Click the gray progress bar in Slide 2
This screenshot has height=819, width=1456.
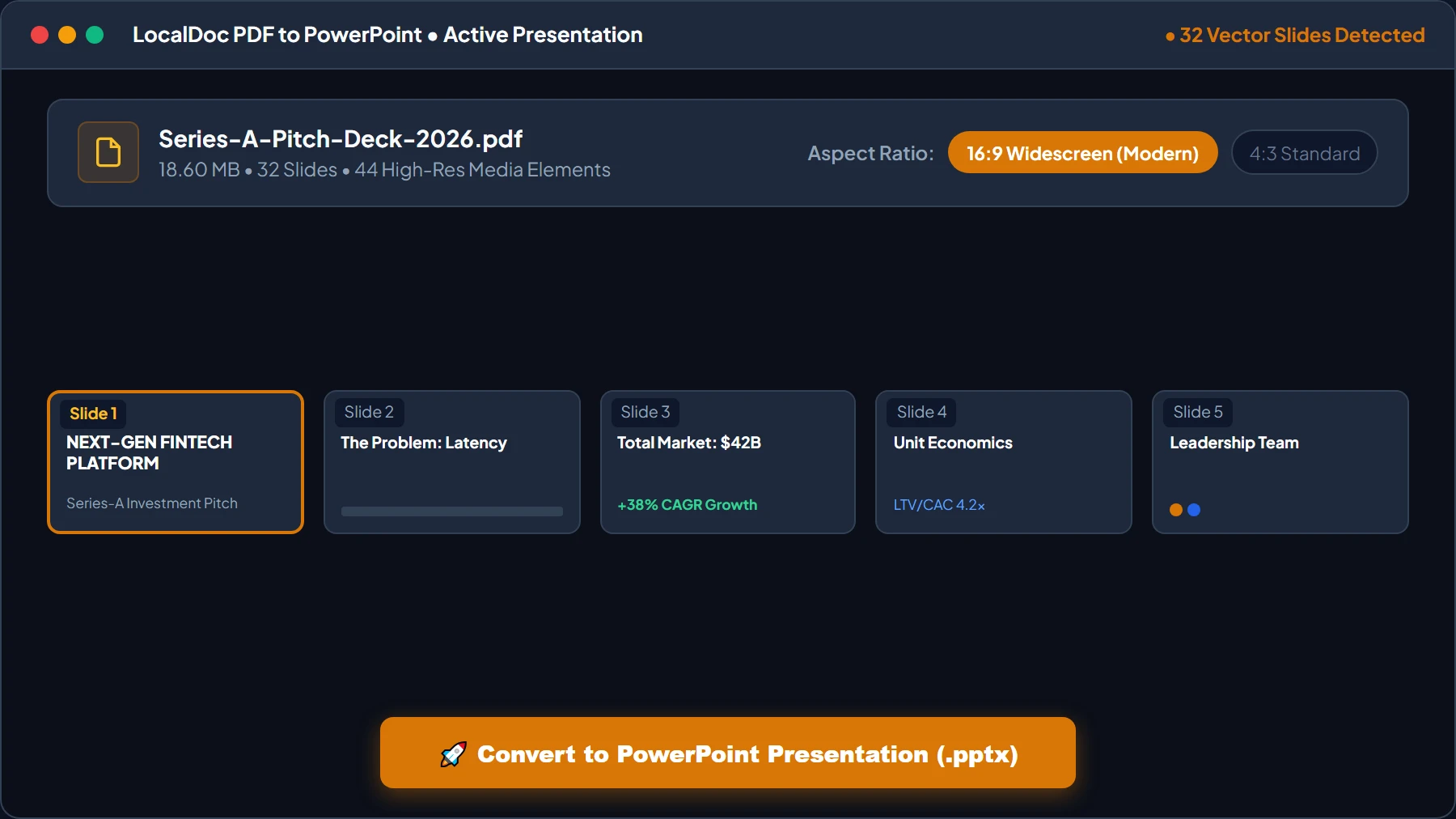point(452,511)
